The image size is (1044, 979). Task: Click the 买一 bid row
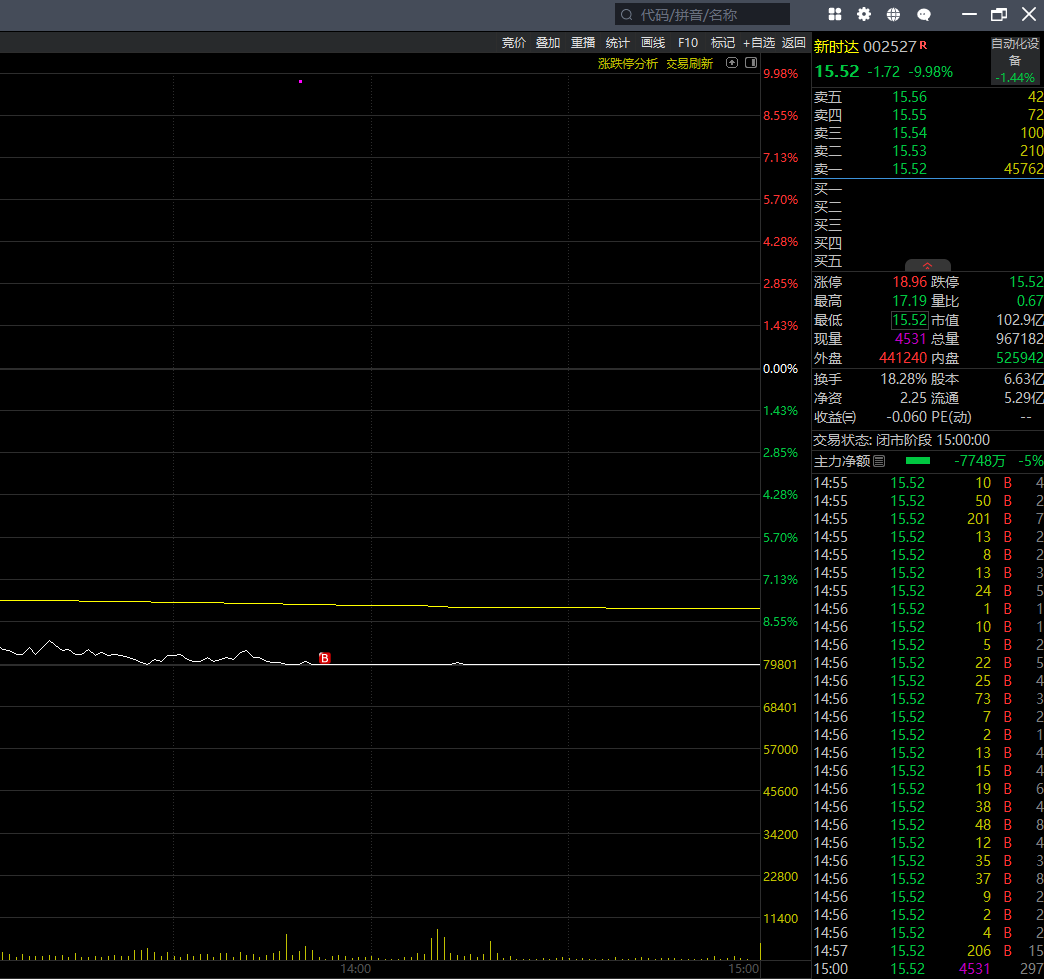point(927,189)
